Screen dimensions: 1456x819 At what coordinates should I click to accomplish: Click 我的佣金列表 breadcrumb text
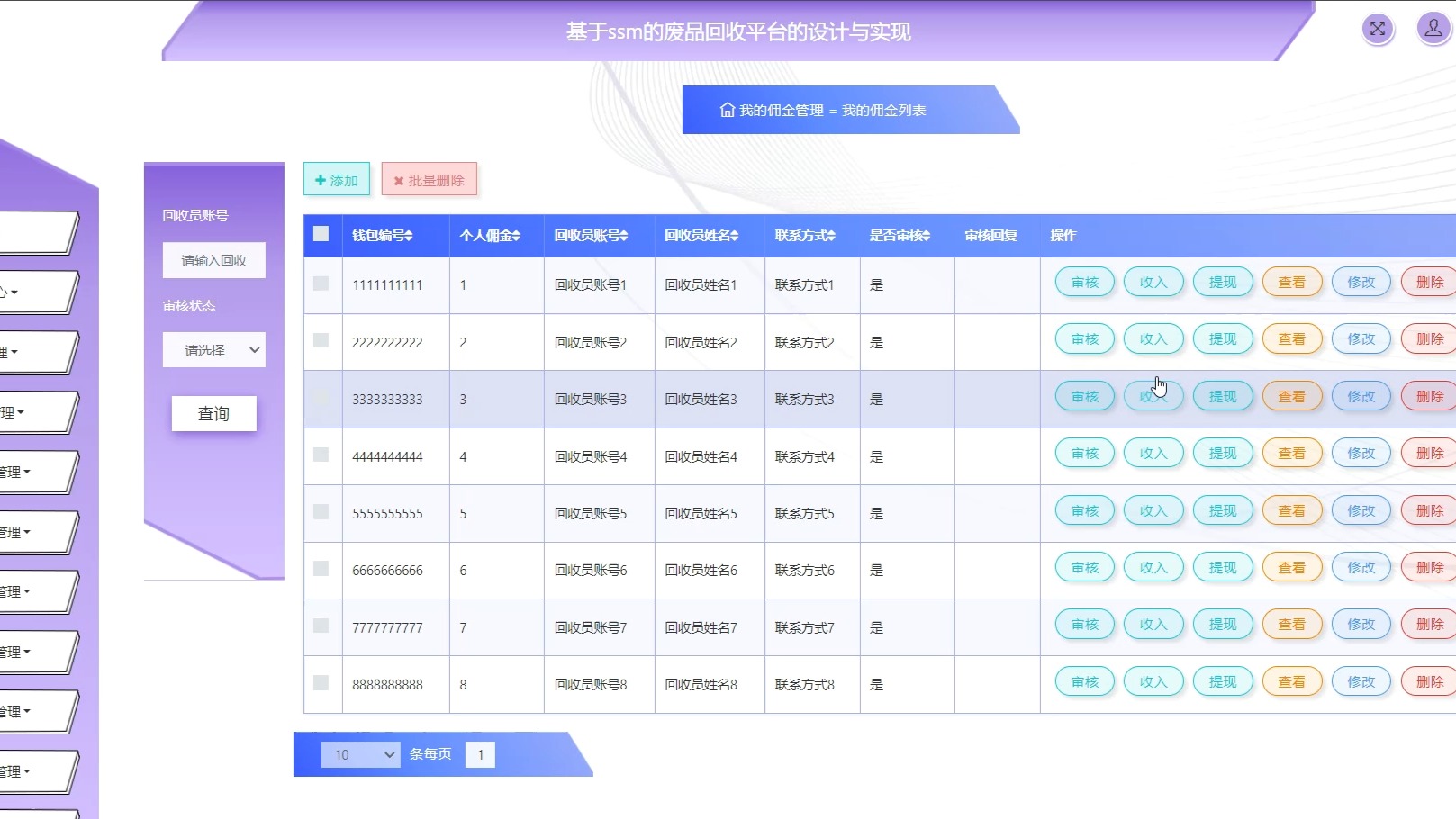(884, 111)
